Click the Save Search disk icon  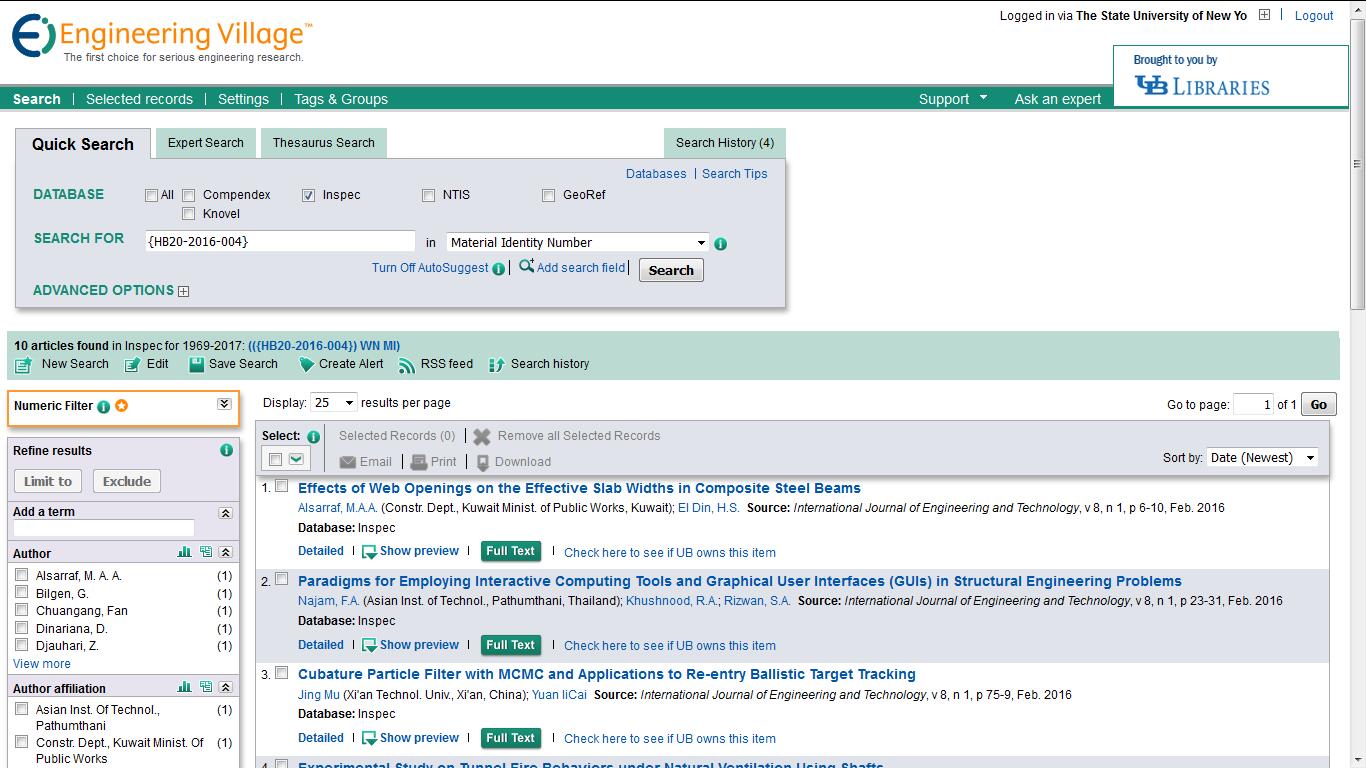(197, 365)
